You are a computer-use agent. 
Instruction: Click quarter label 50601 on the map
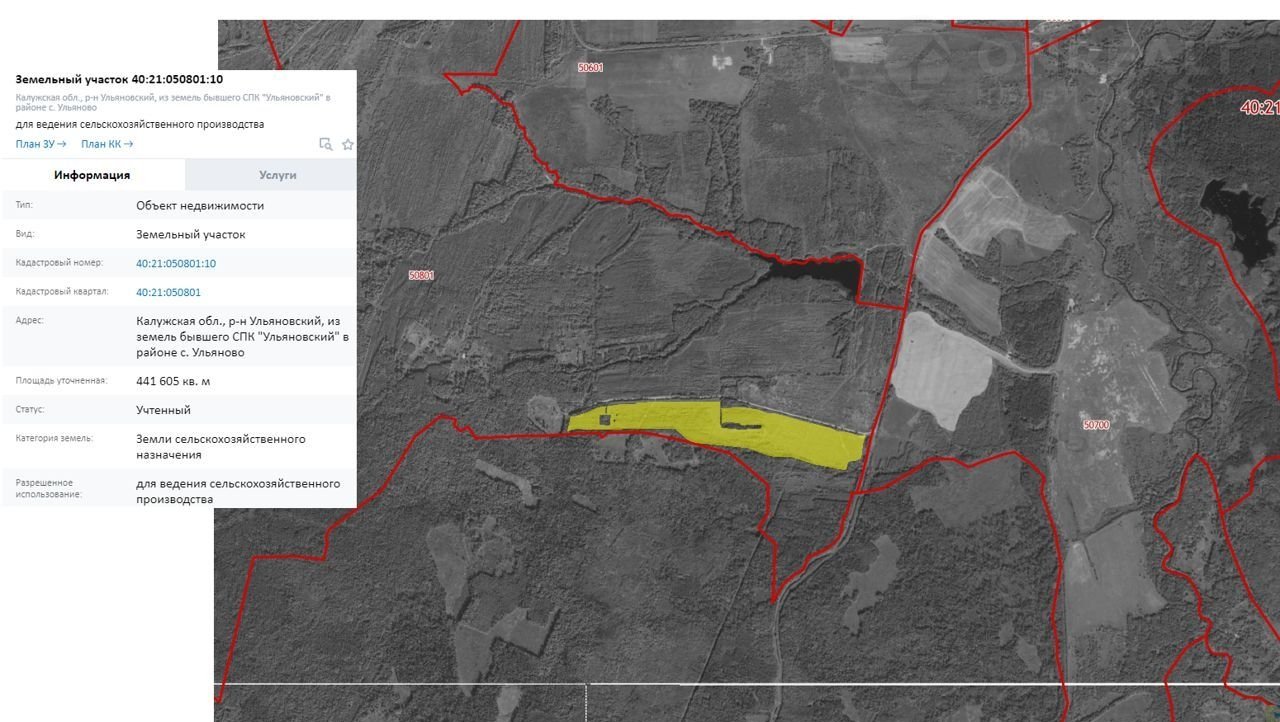tap(590, 68)
